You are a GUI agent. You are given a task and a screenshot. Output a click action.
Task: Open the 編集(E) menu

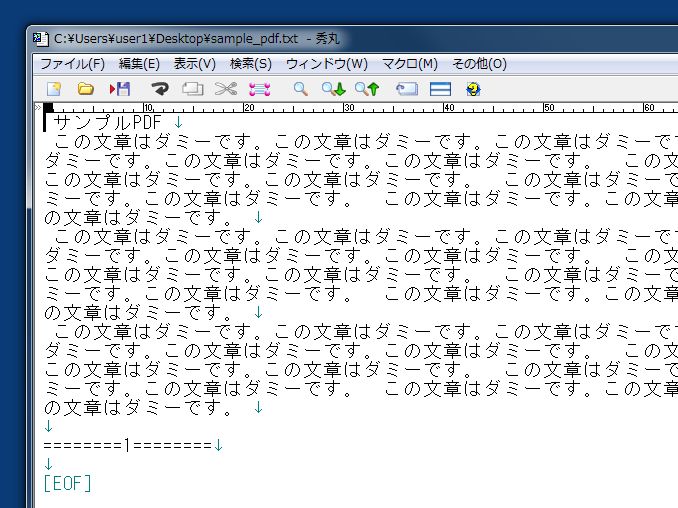pos(139,64)
